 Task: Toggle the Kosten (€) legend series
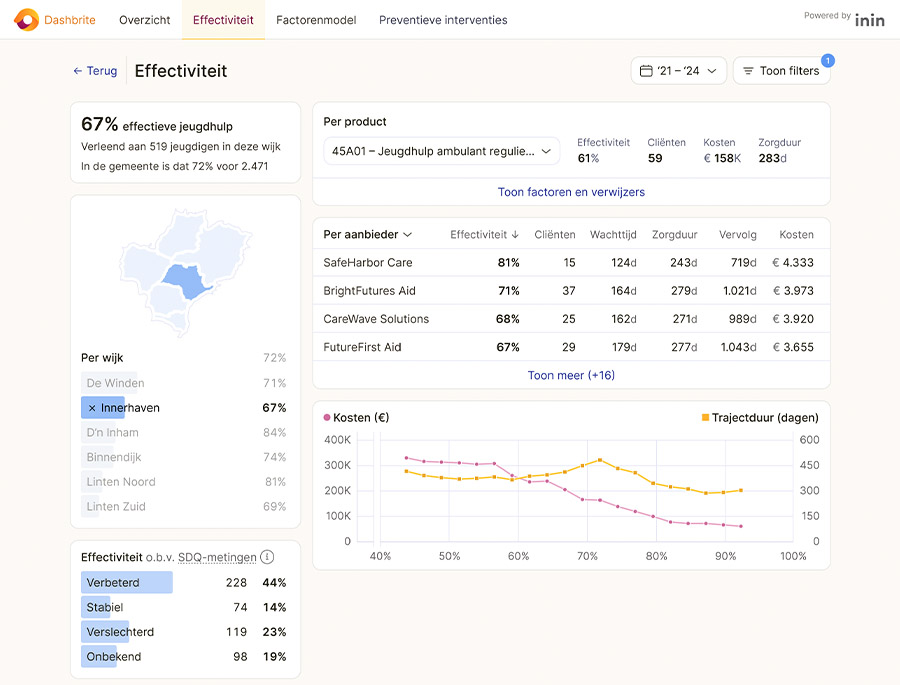(x=355, y=417)
